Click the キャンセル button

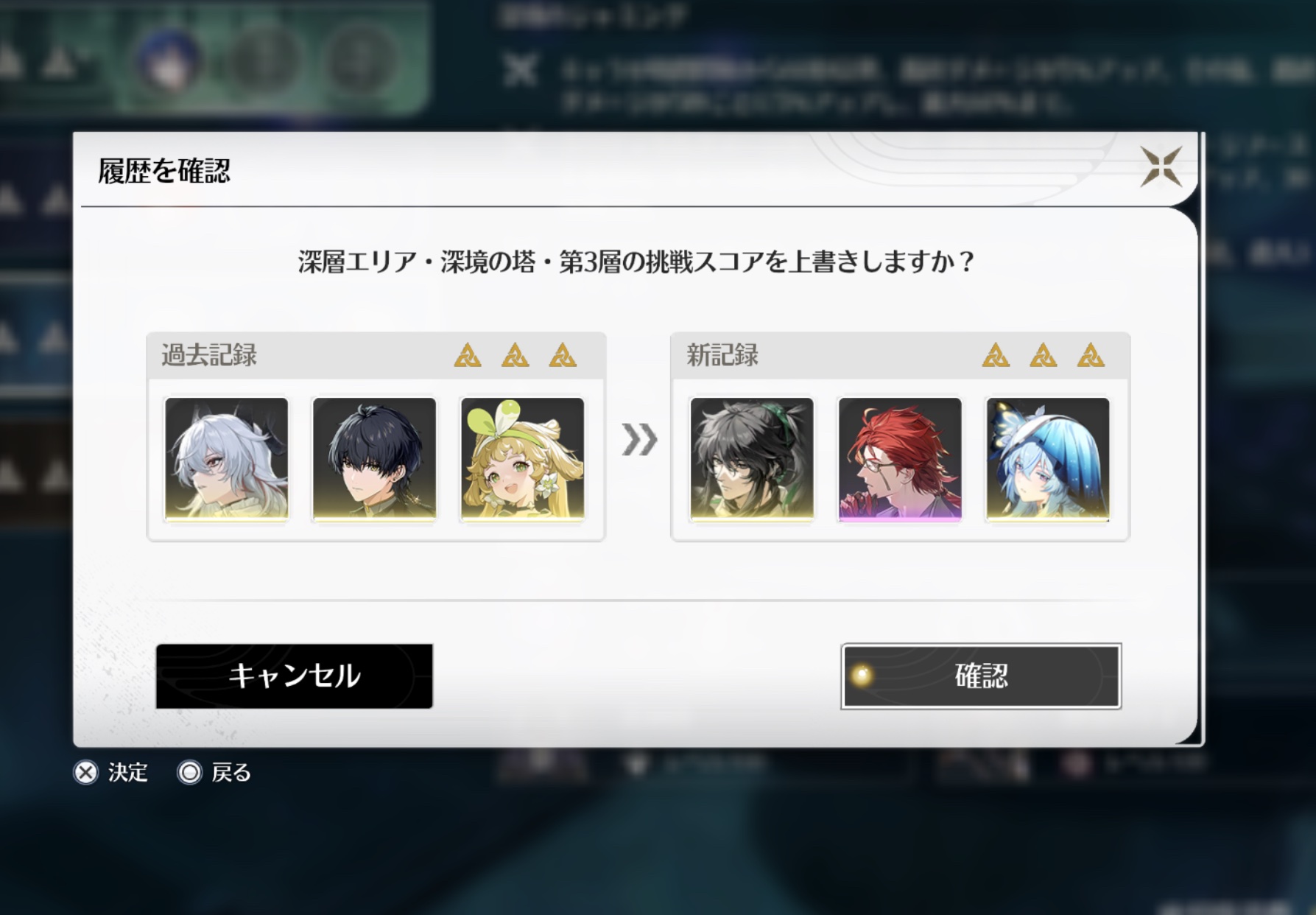(x=294, y=676)
